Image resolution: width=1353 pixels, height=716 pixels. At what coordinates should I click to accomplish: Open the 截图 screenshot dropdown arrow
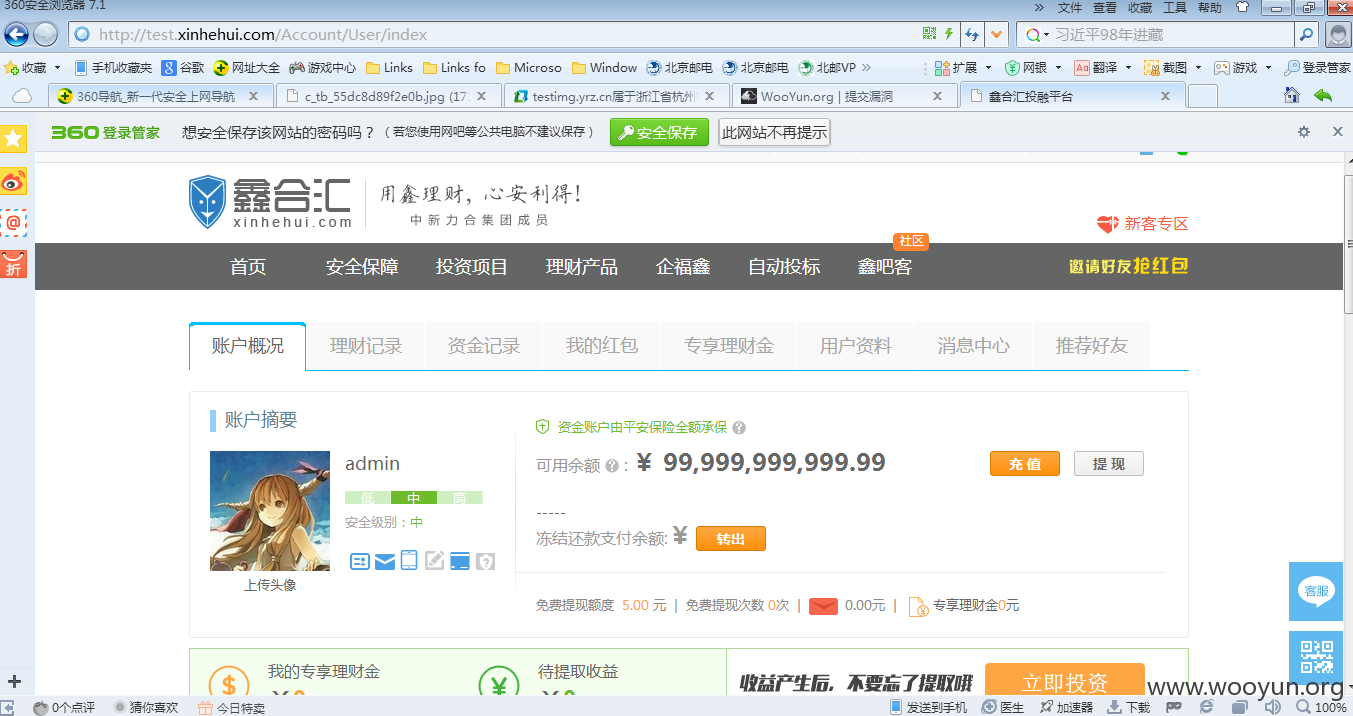(x=1198, y=68)
